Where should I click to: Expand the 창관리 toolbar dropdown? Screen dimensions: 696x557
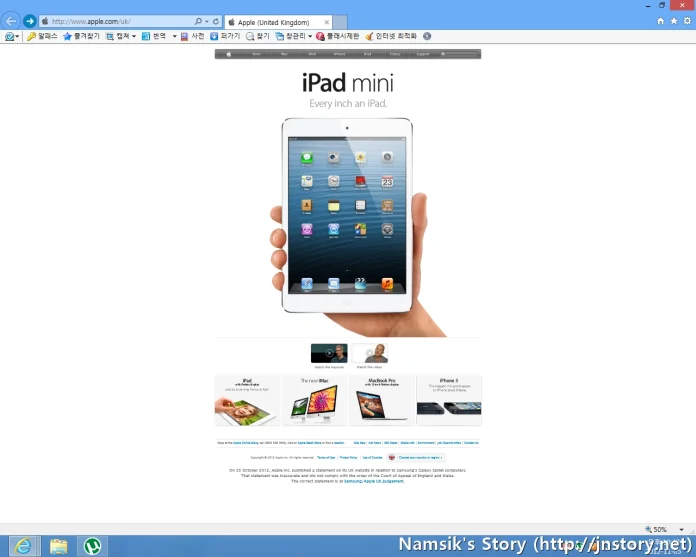pyautogui.click(x=310, y=36)
